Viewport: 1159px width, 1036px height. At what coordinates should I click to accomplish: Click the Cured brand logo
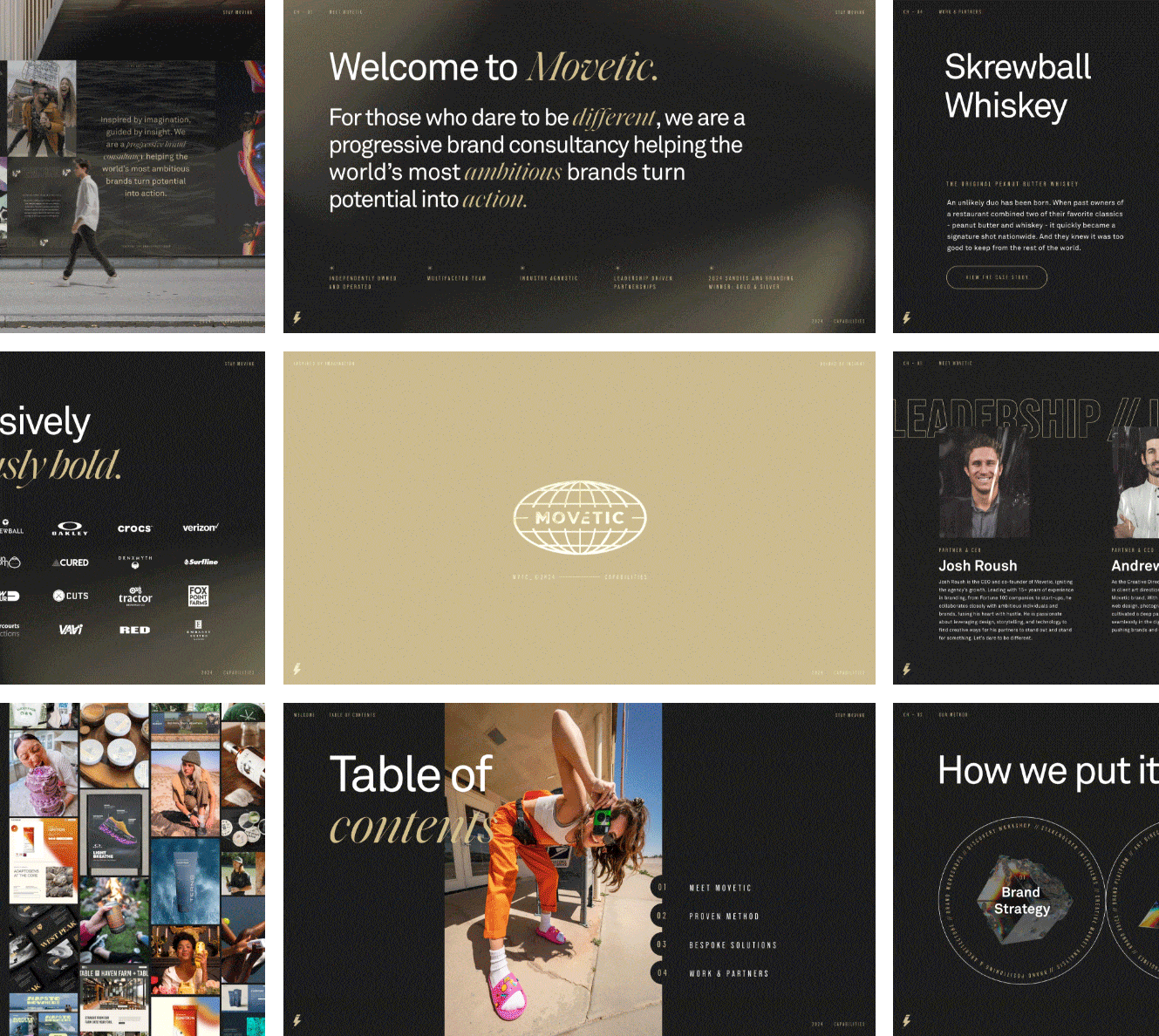[x=71, y=562]
